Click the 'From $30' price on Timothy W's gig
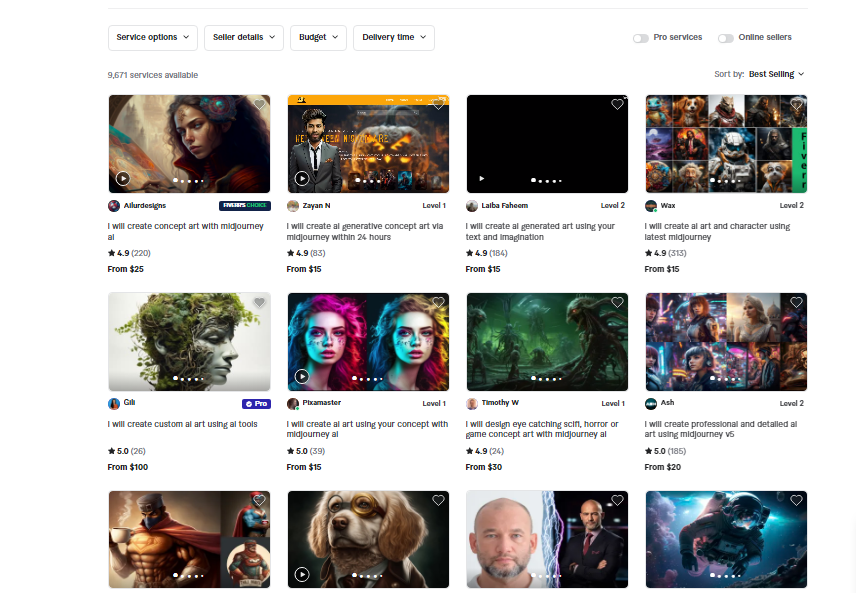 (x=484, y=467)
